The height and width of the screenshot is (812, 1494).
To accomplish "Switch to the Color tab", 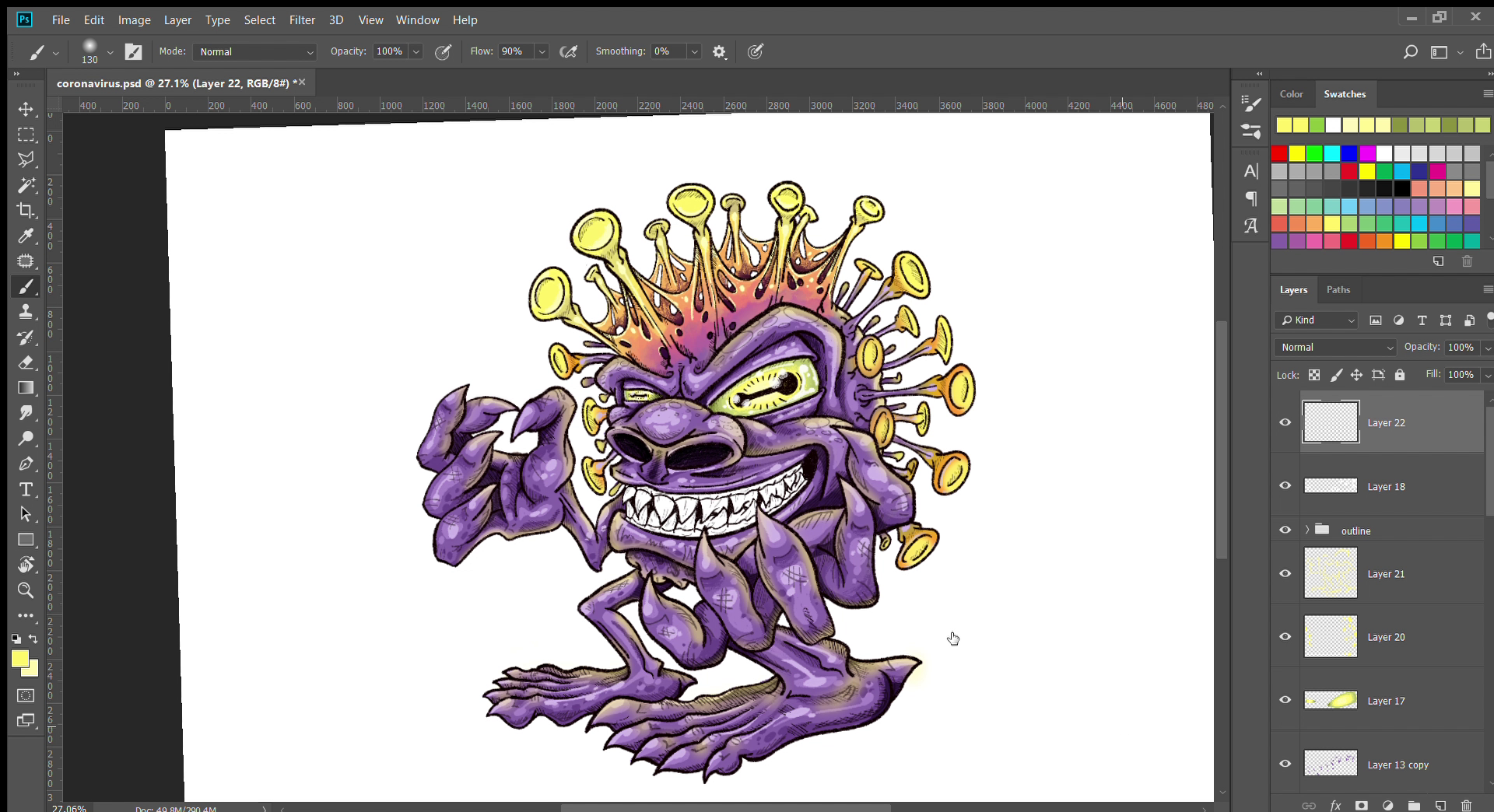I will 1291,94.
